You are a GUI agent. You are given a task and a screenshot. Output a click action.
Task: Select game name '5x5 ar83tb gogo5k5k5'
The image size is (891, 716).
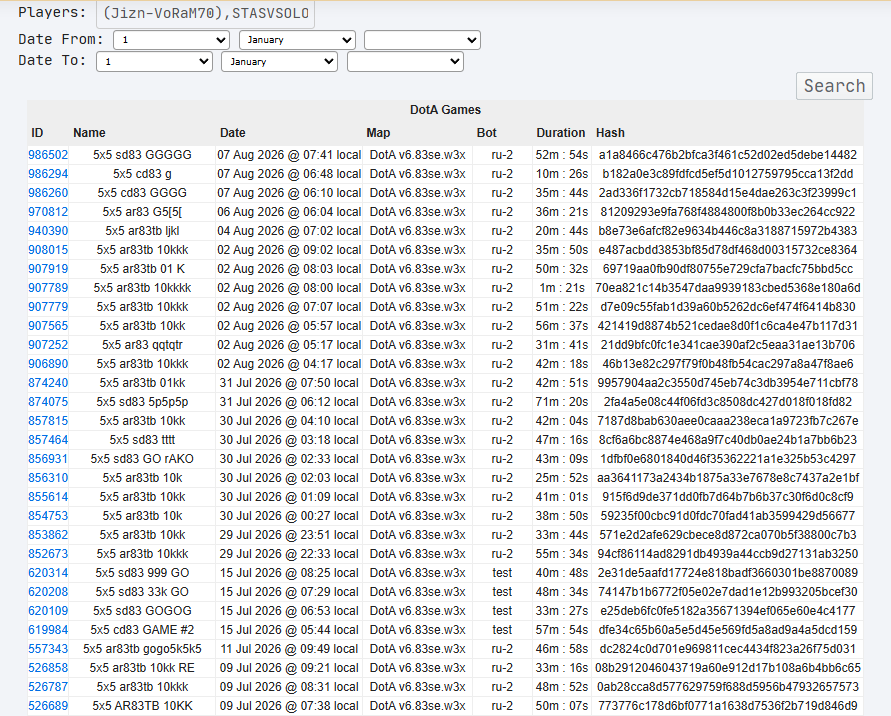coord(142,649)
